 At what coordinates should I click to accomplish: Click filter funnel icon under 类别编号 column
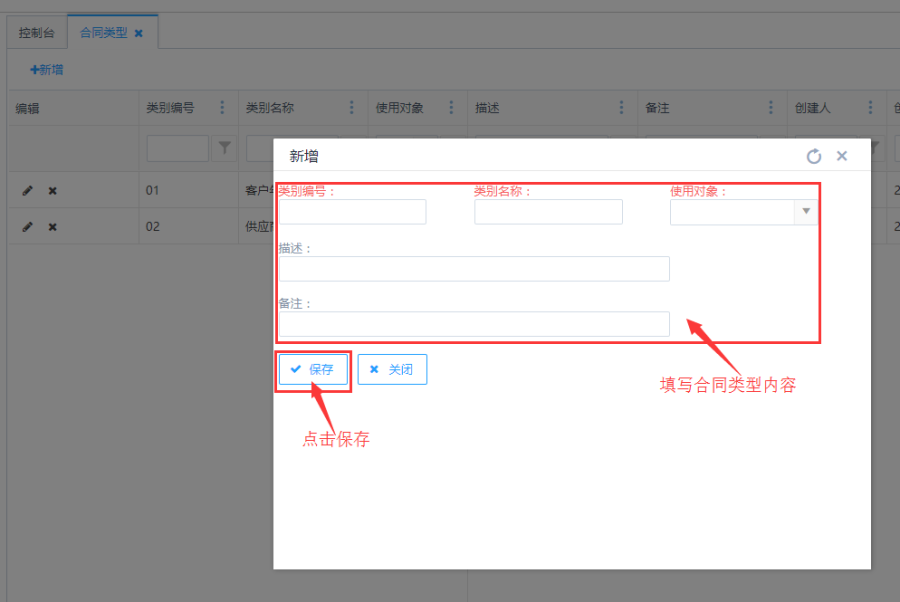[225, 148]
